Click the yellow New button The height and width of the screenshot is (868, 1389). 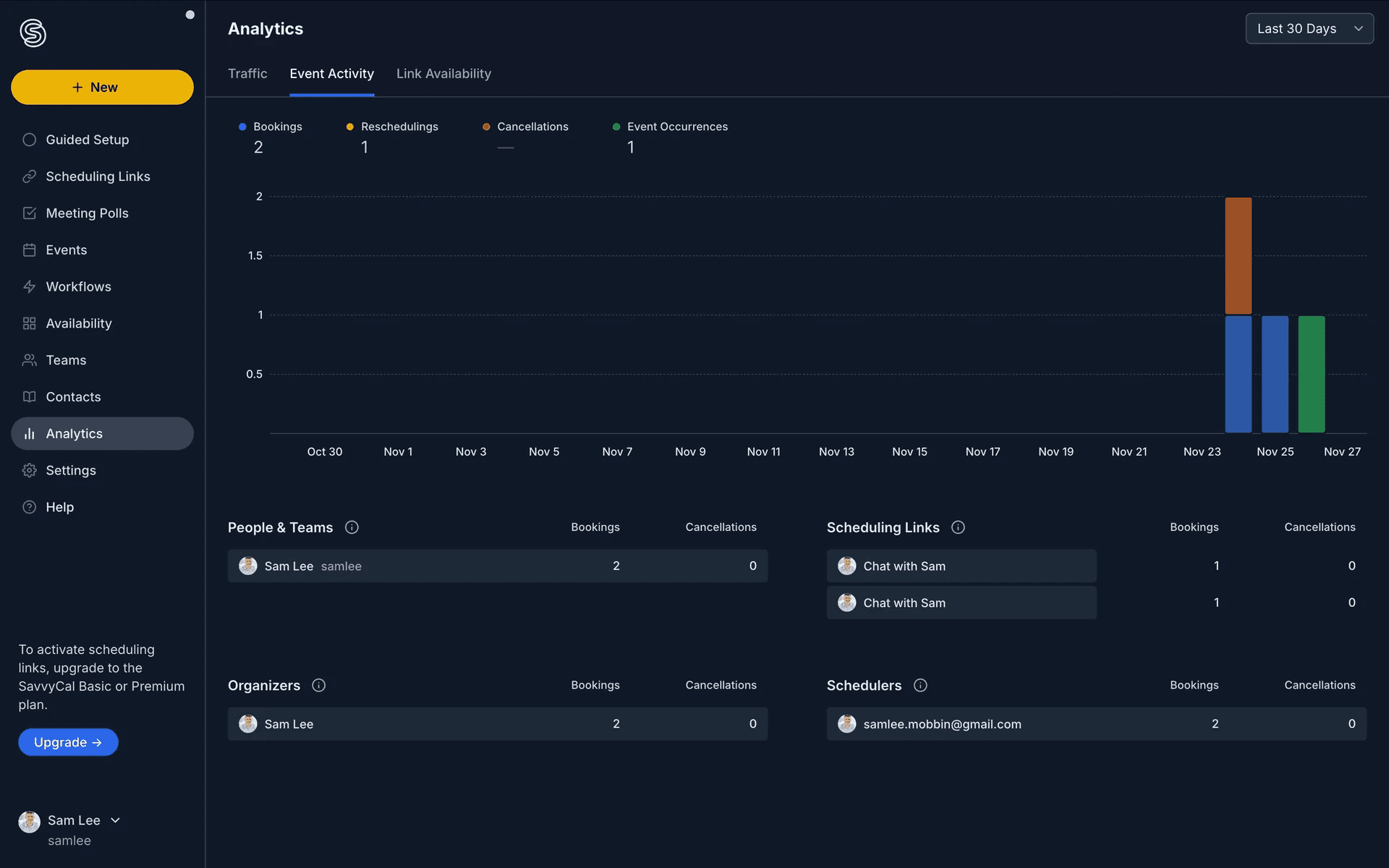click(x=102, y=88)
